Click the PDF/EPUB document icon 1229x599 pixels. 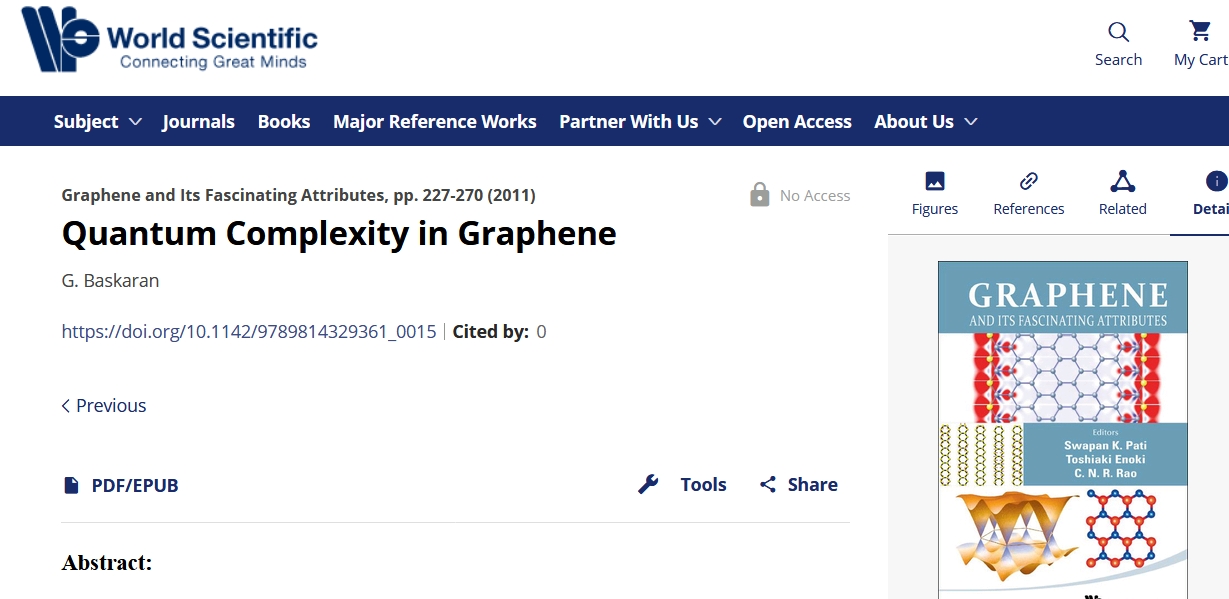click(71, 485)
